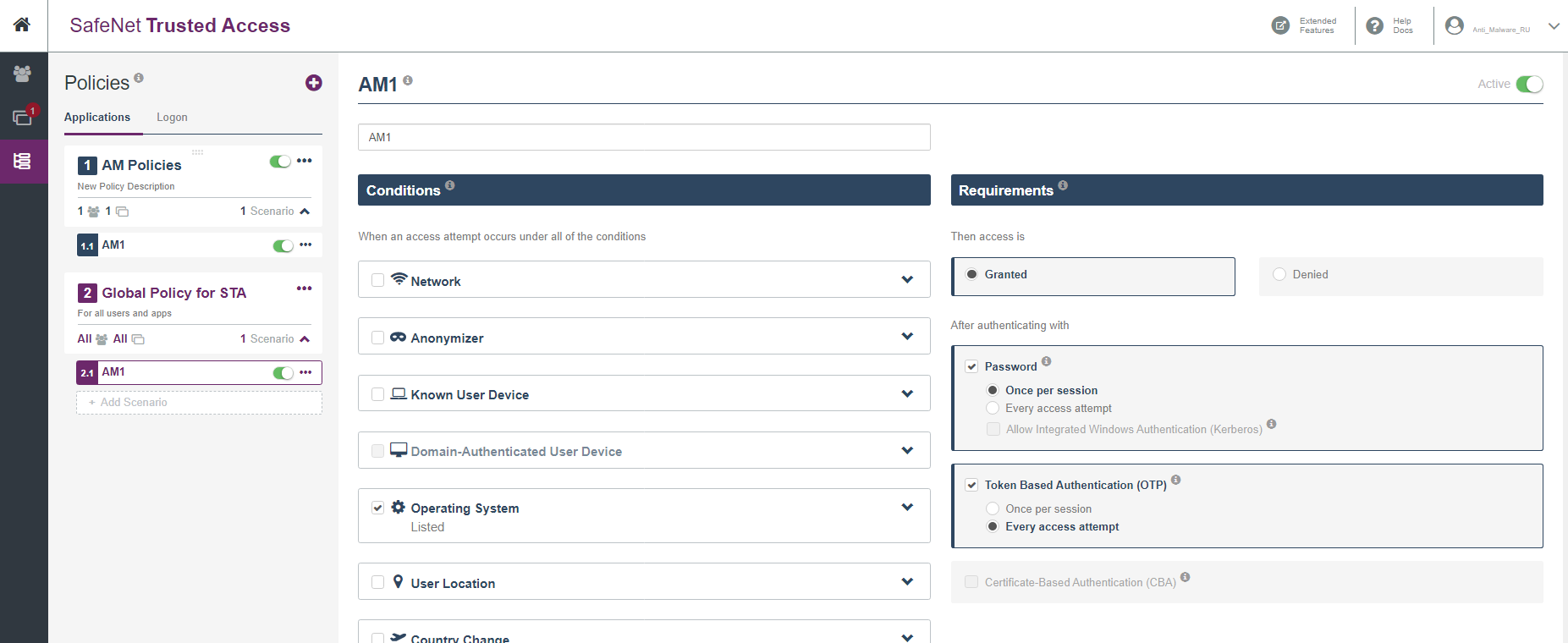Check the User Location checkbox
The width and height of the screenshot is (1568, 643).
tap(378, 582)
